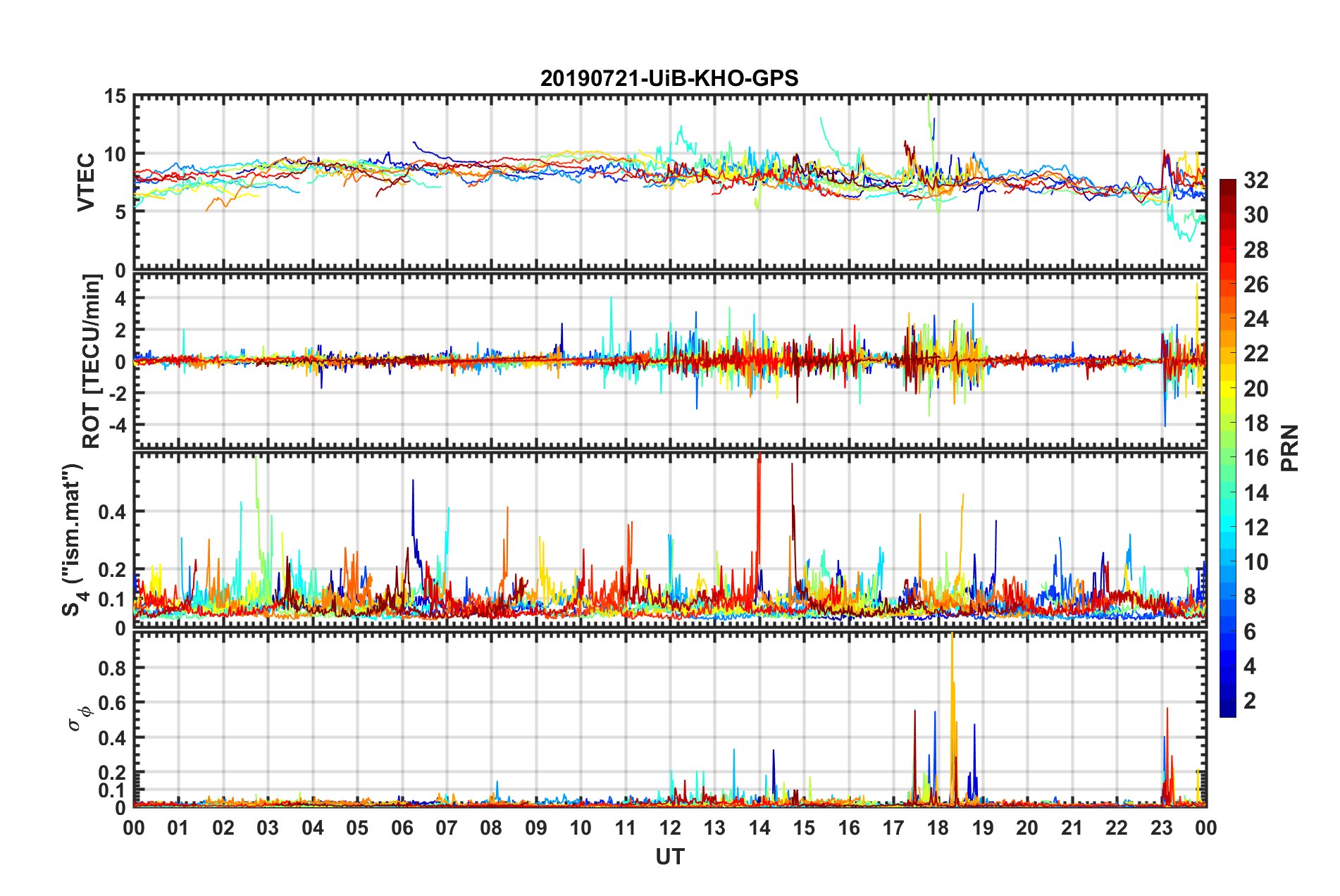Select the "PRN" colorbar label

1290,448
